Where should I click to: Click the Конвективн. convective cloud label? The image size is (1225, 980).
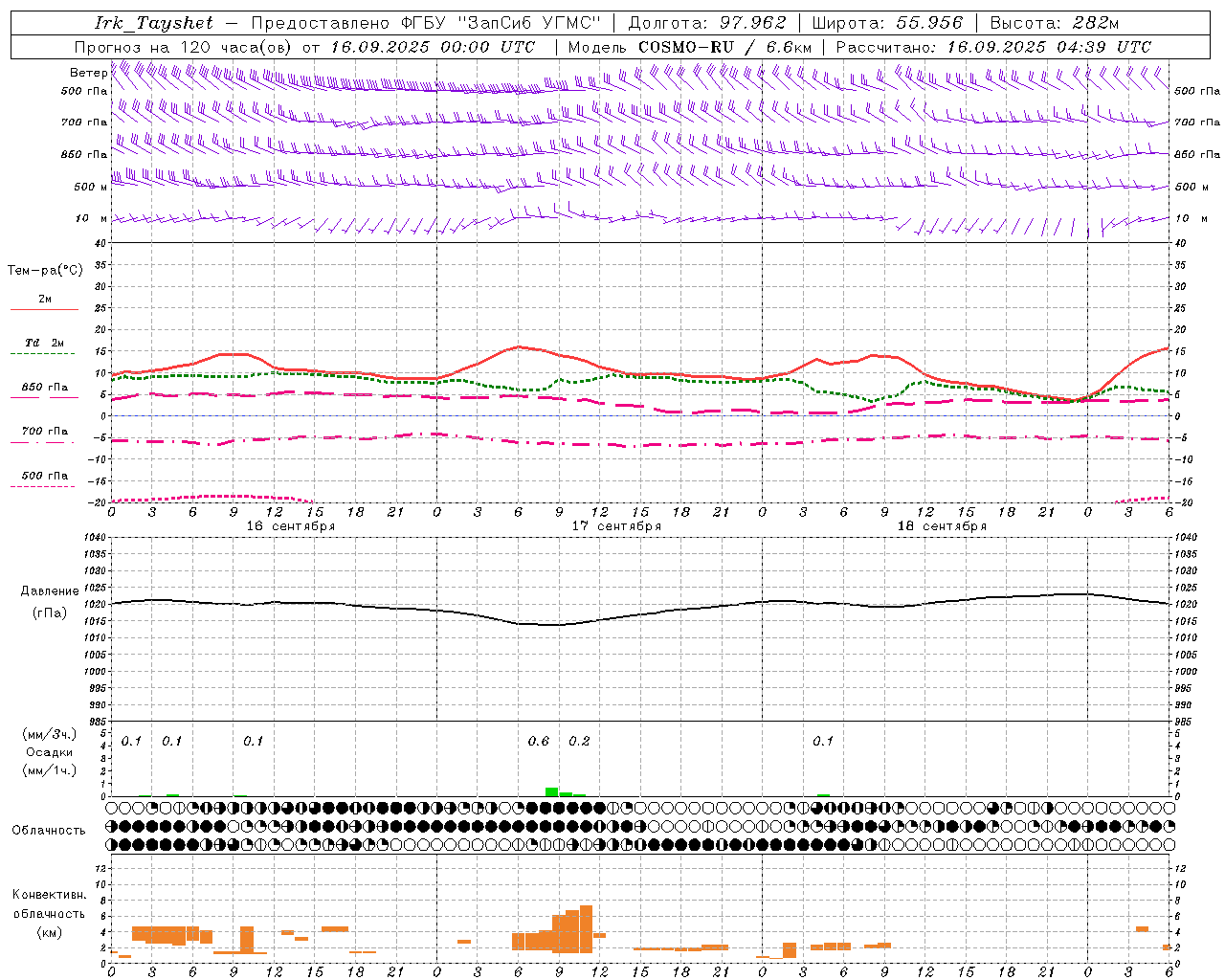(x=50, y=895)
